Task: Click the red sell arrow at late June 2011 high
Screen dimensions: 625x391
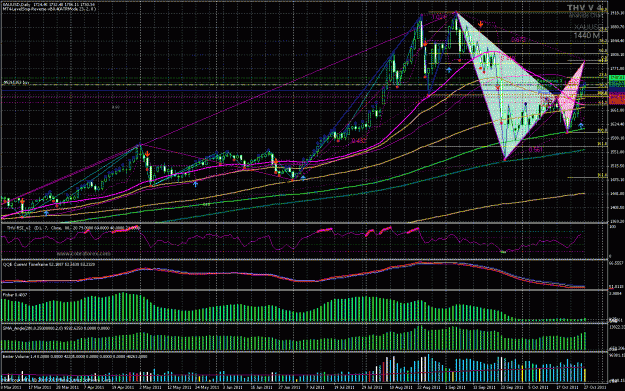Action: (275, 162)
